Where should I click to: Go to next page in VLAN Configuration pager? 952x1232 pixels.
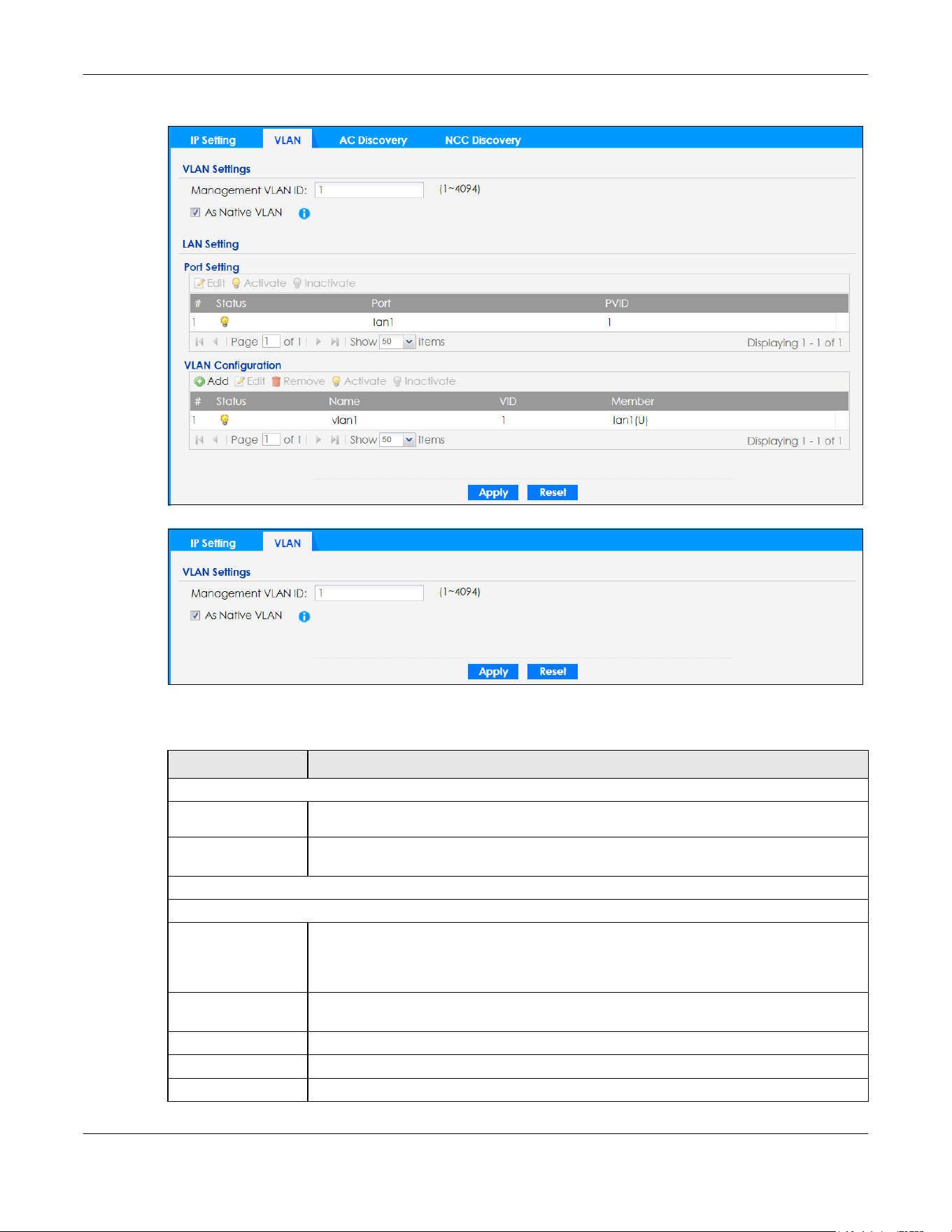pos(318,439)
